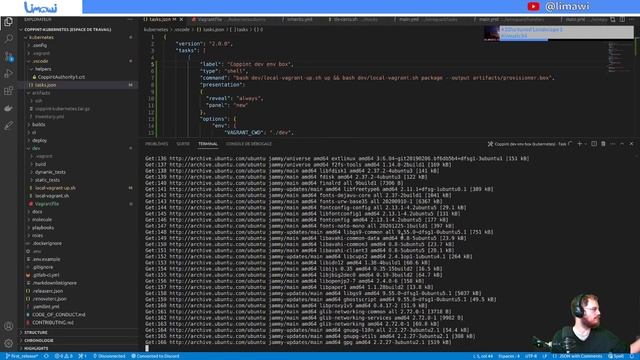Kill the terminal with trash icon
This screenshot has width=640, height=360.
[x=603, y=144]
